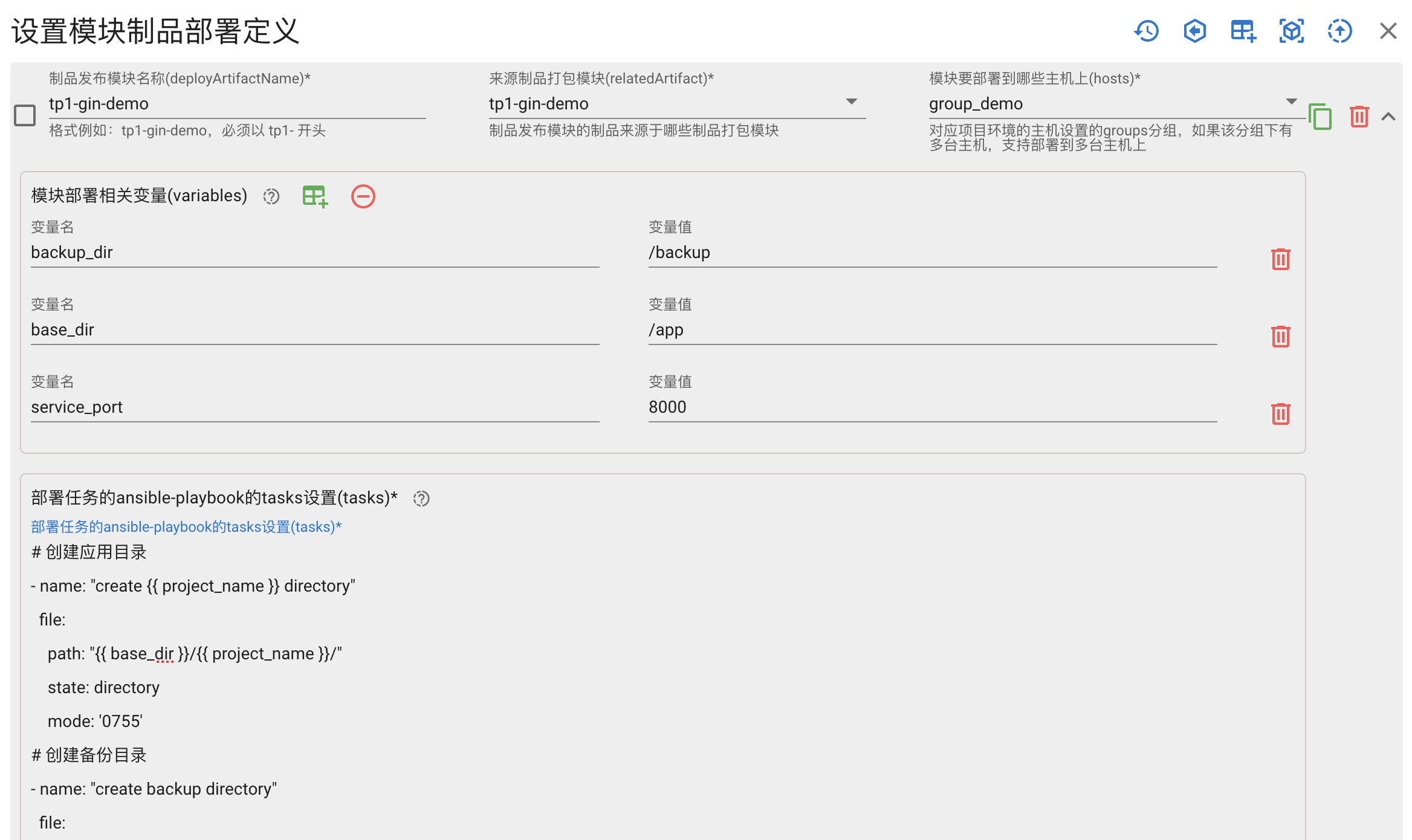Click the dashed circle upload icon
This screenshot has width=1412, height=840.
1339,31
